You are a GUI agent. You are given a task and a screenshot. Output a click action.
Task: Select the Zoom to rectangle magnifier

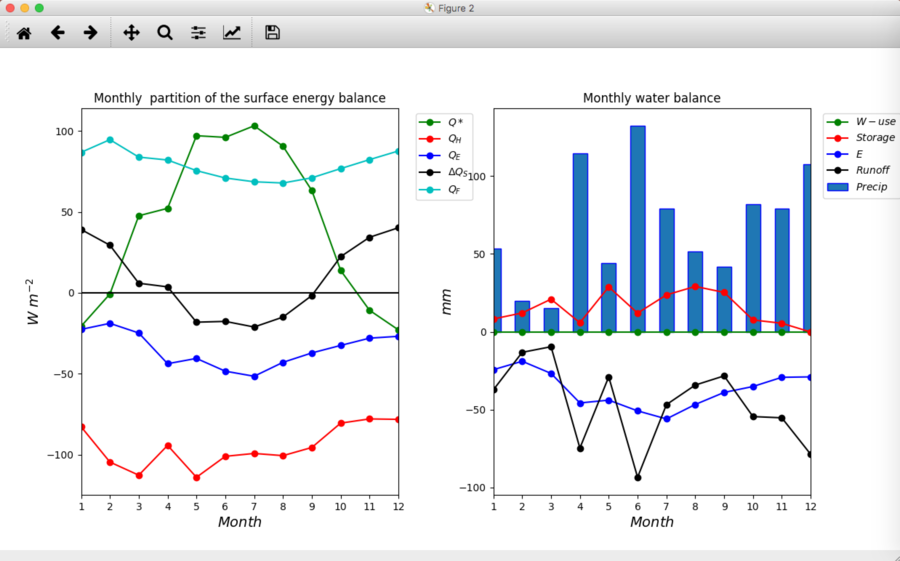pos(165,33)
